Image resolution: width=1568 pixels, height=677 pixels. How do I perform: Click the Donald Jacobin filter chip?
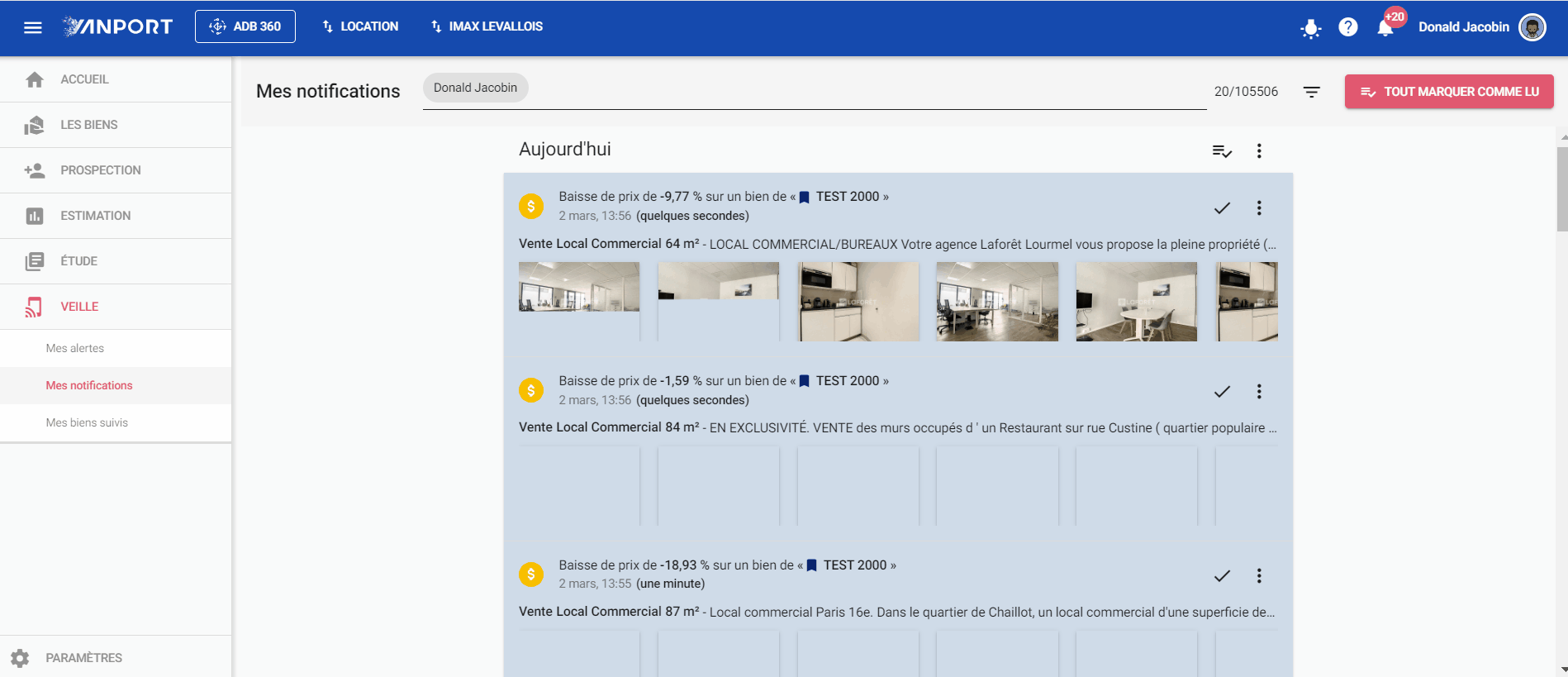(476, 88)
